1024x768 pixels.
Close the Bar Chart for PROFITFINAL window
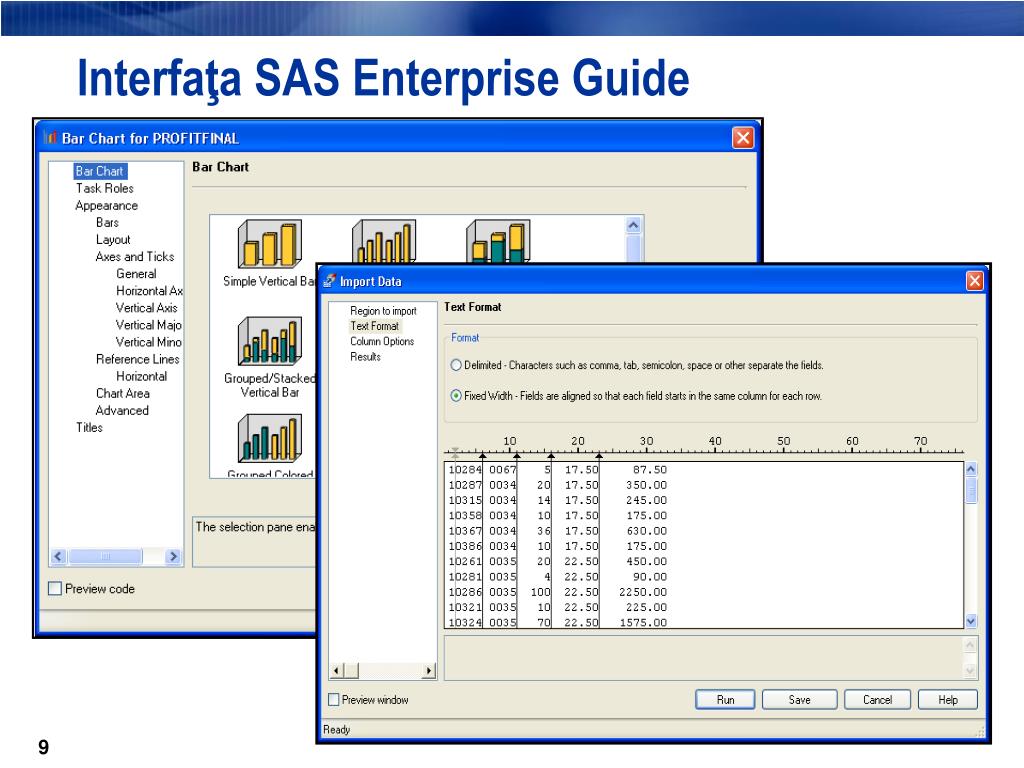tap(743, 138)
